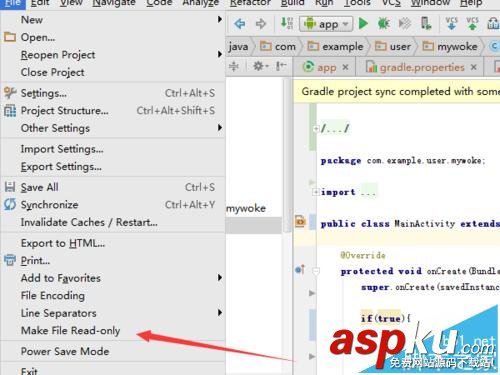The height and width of the screenshot is (375, 500).
Task: Select Import Settings... menu entry
Action: click(113, 149)
